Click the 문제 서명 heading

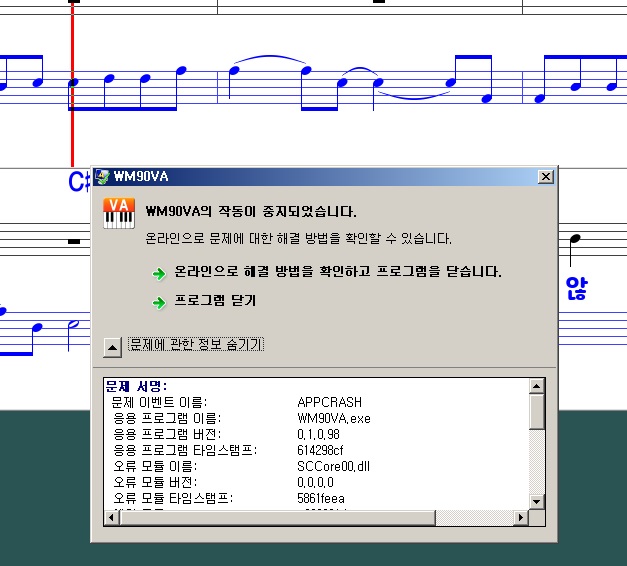click(136, 386)
